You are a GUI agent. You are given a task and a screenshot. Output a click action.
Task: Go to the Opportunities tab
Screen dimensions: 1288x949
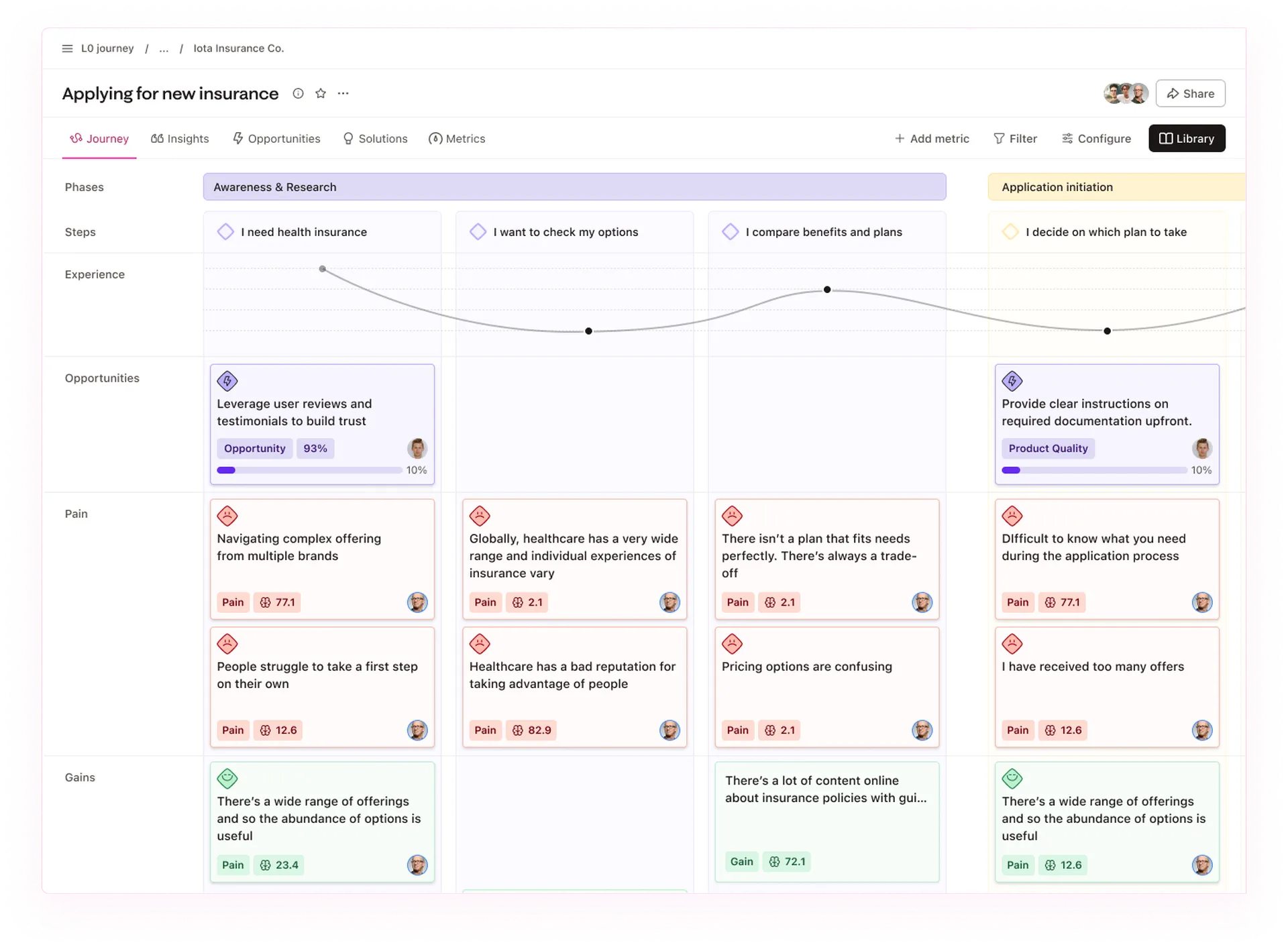pos(276,139)
